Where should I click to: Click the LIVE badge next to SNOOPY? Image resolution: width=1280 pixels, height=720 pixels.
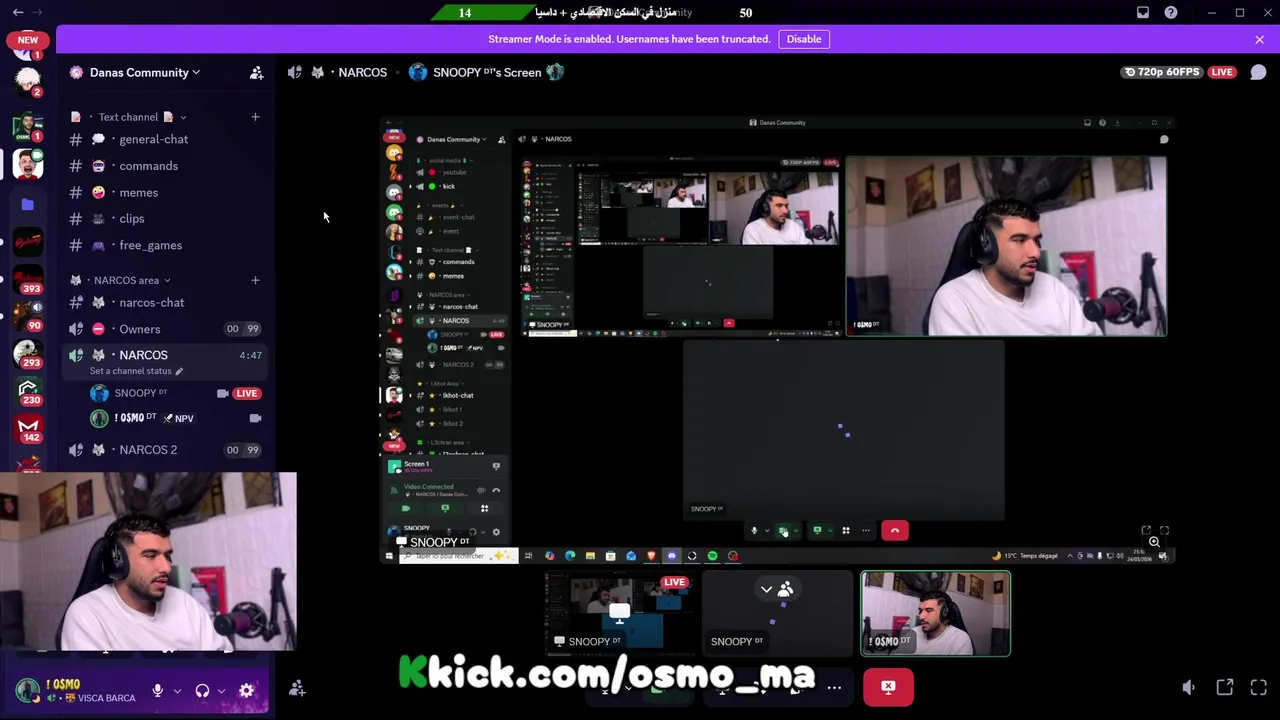[x=247, y=393]
